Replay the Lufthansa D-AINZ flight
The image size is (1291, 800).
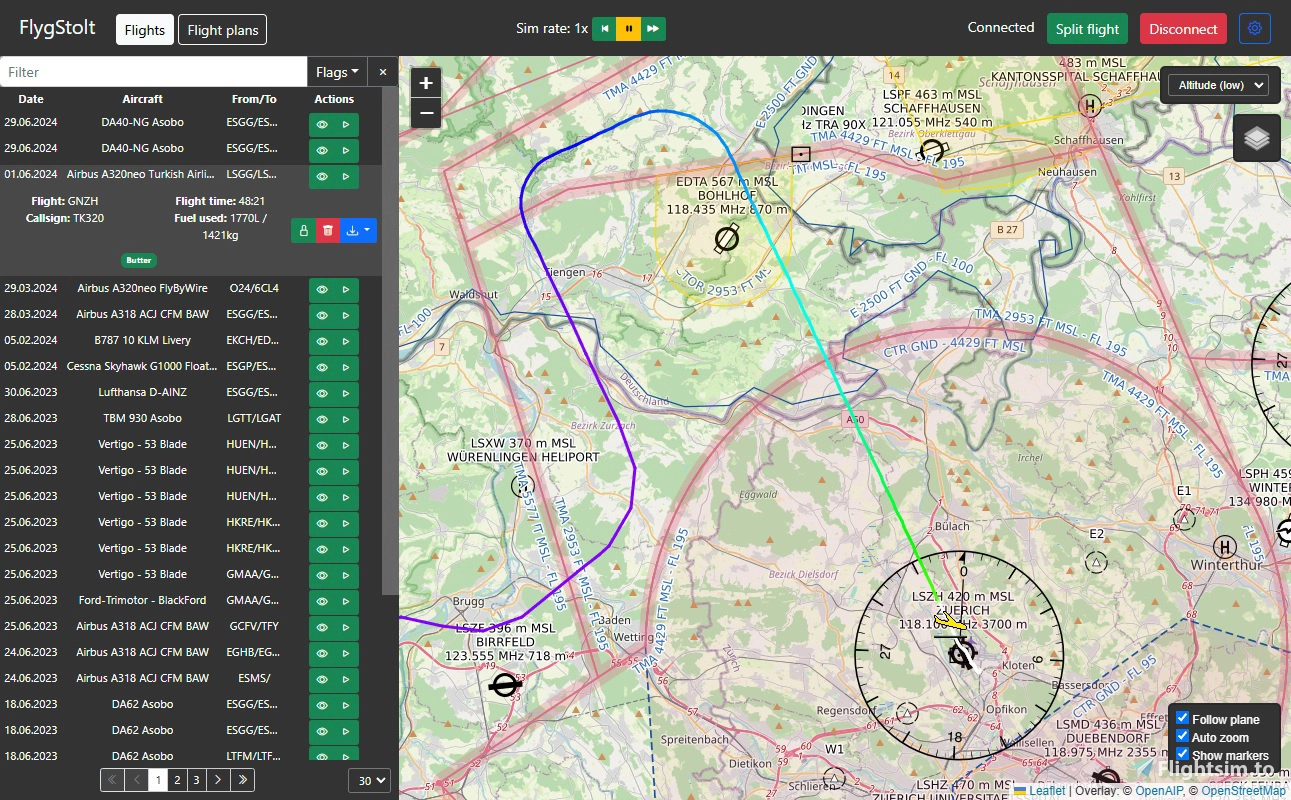[346, 393]
